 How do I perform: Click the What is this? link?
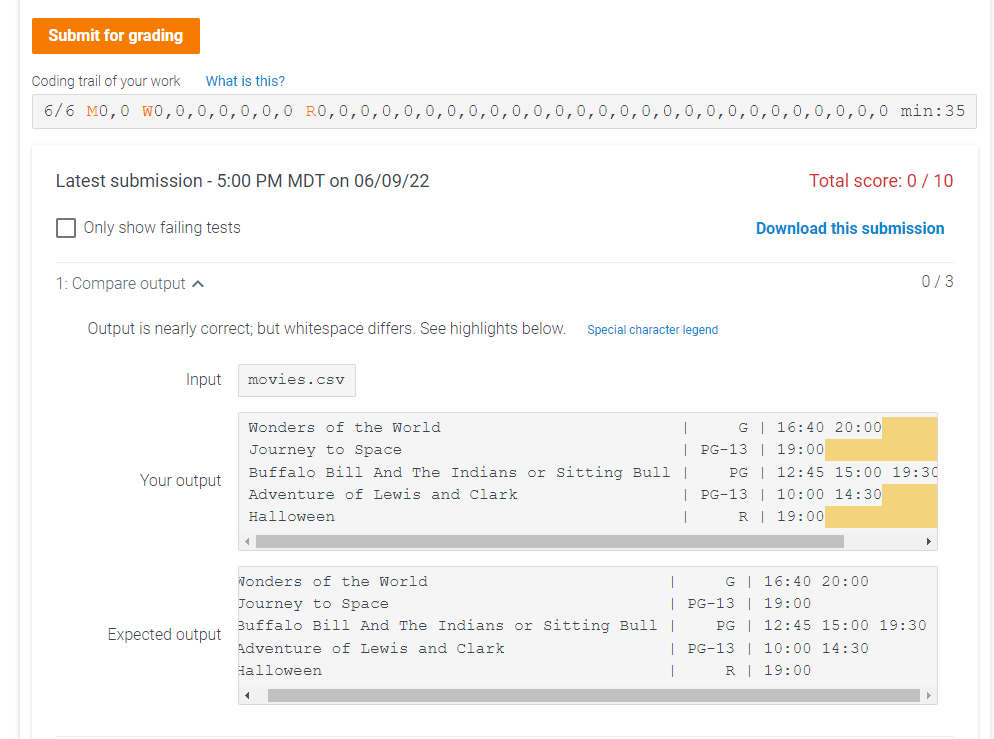244,81
